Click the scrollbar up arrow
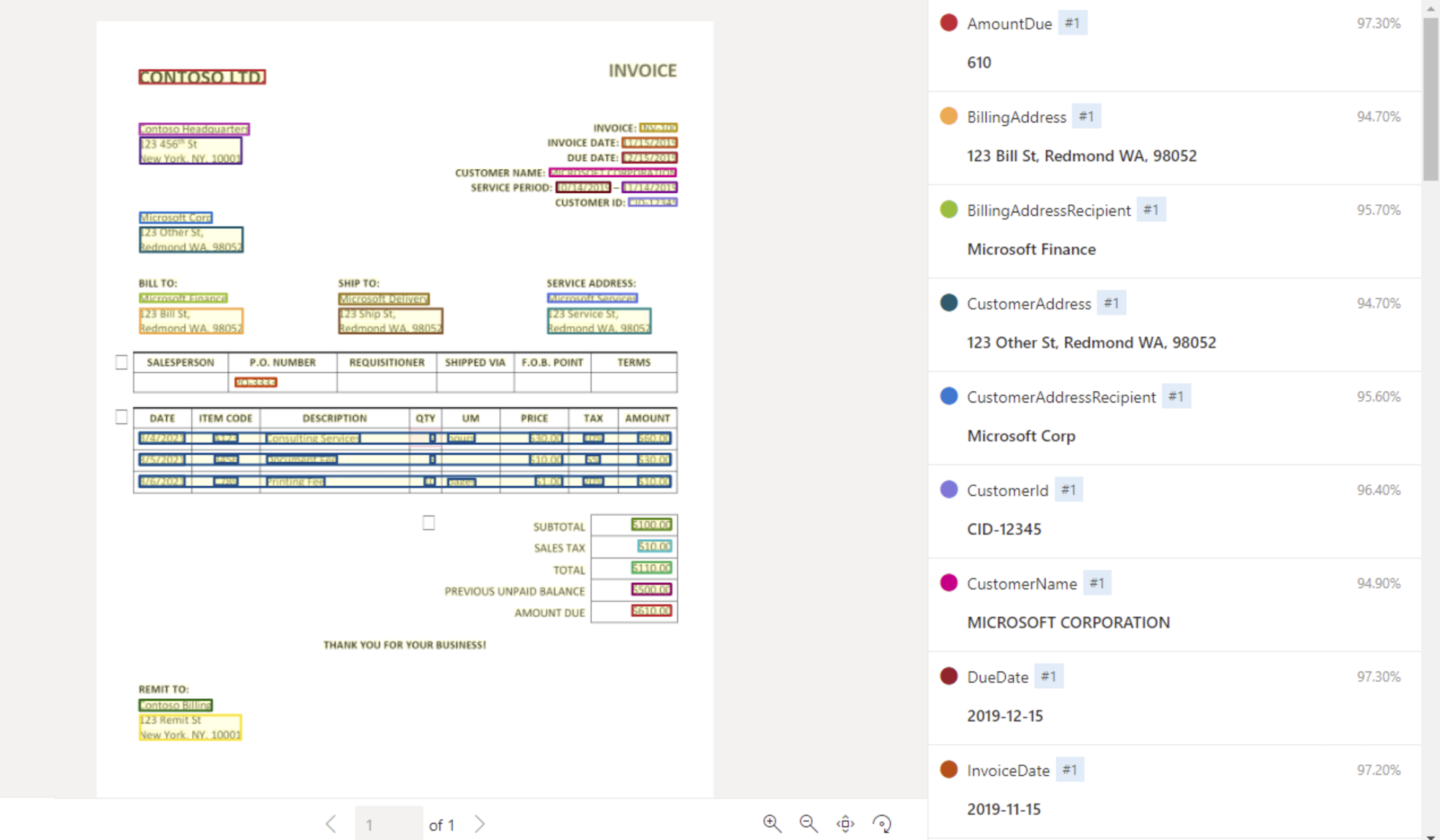Screen dimensions: 1440x840 pos(1431,8)
